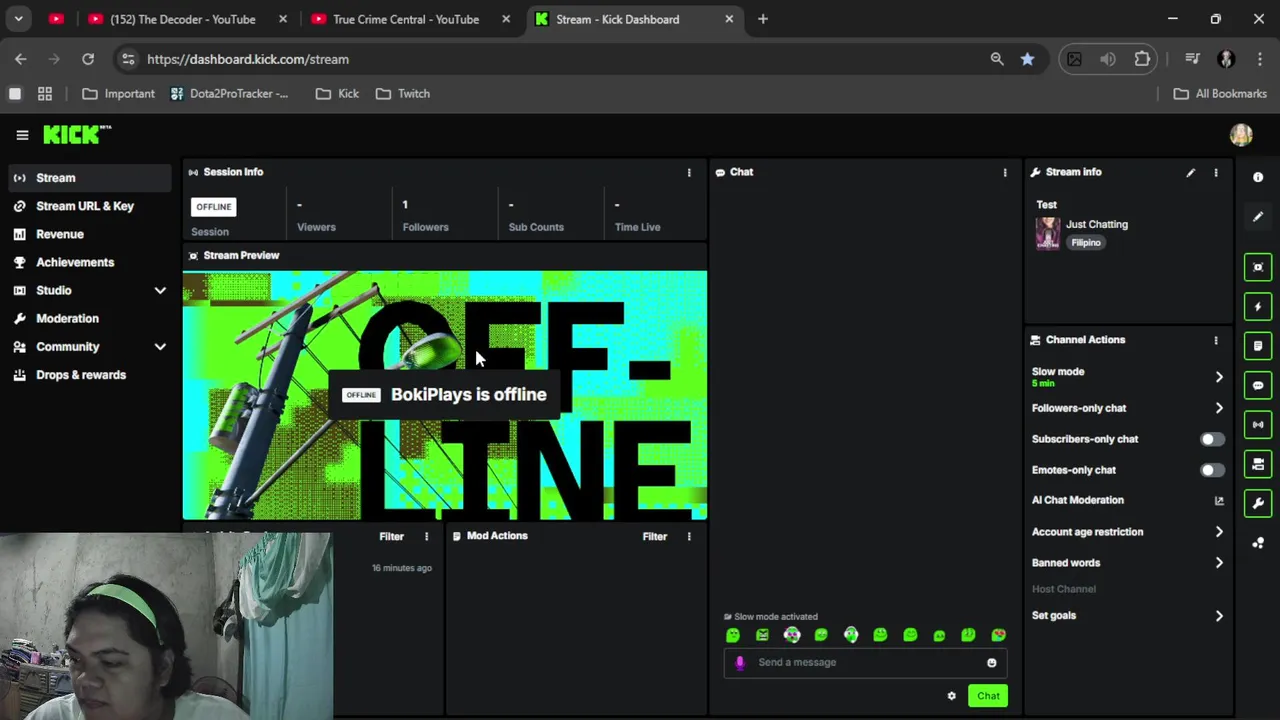Open AI Chat Moderation external link

pos(1219,501)
